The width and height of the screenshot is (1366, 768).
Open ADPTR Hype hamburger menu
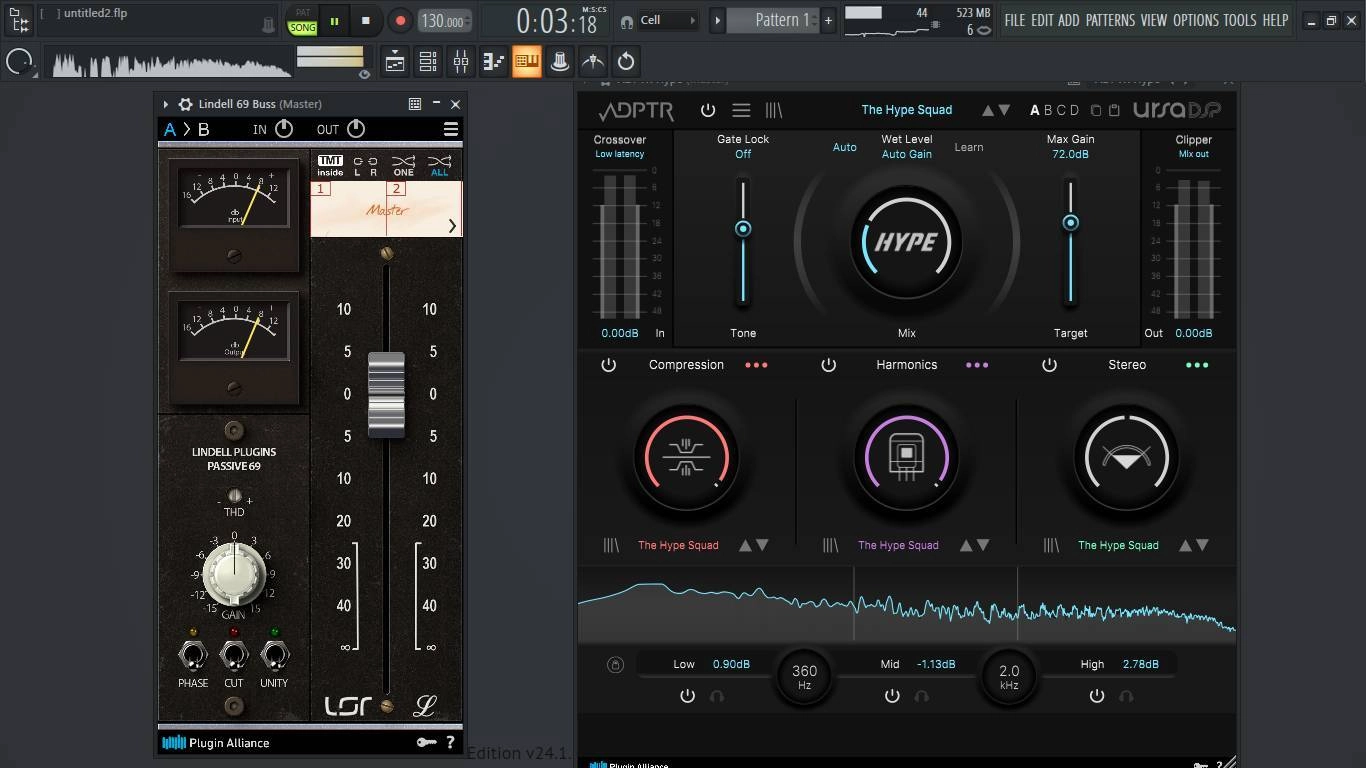741,110
